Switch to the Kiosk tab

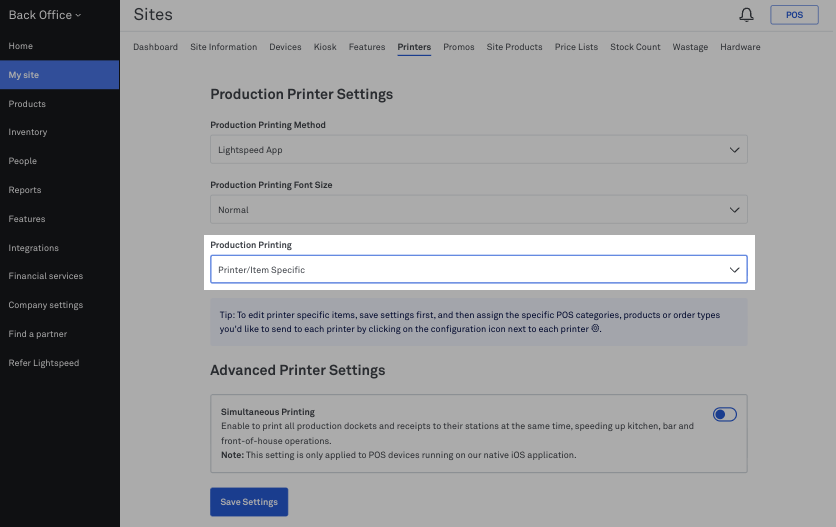tap(325, 47)
